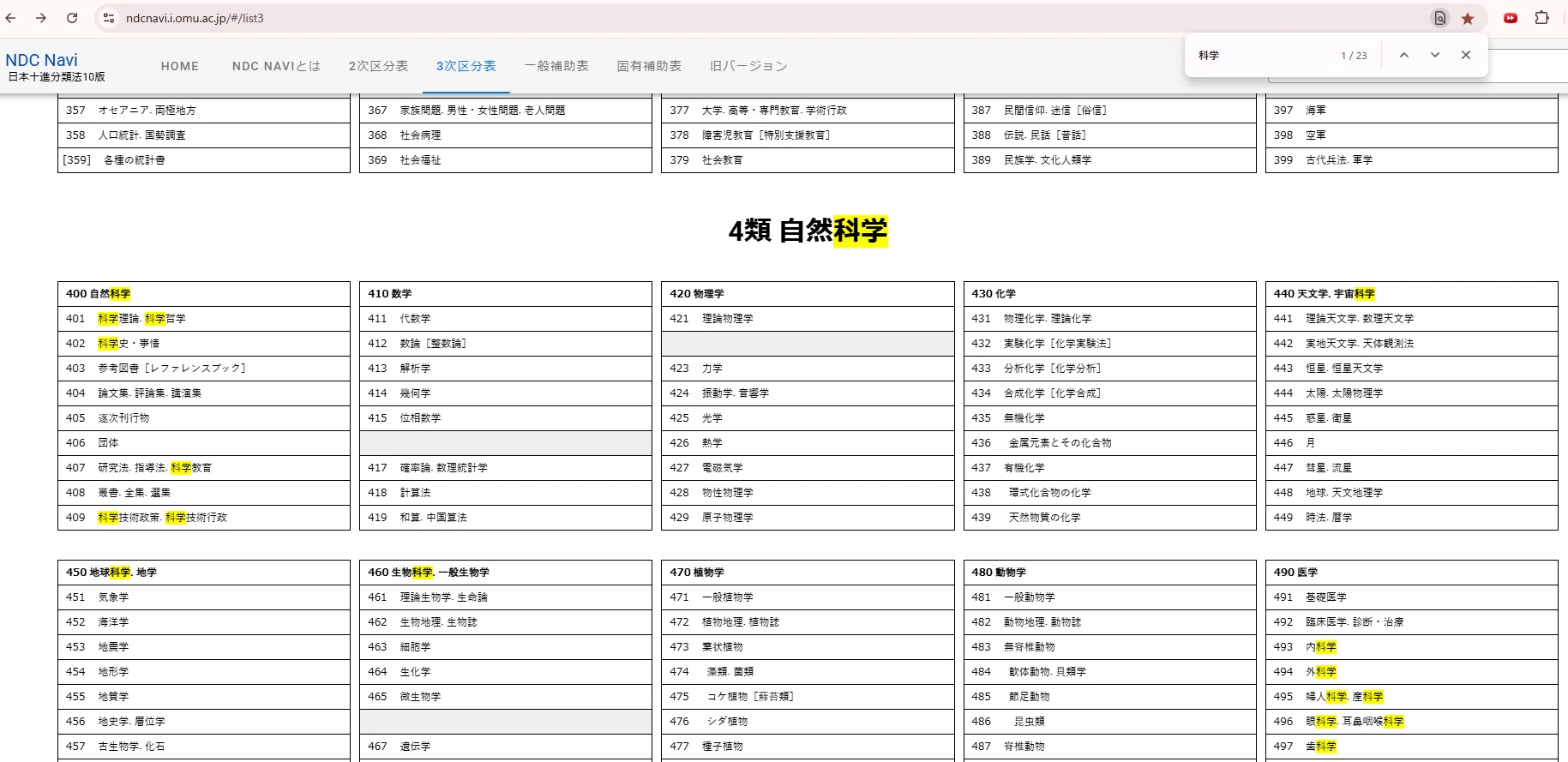Select row 475 コケ植物
The width and height of the screenshot is (1568, 762).
tap(808, 696)
